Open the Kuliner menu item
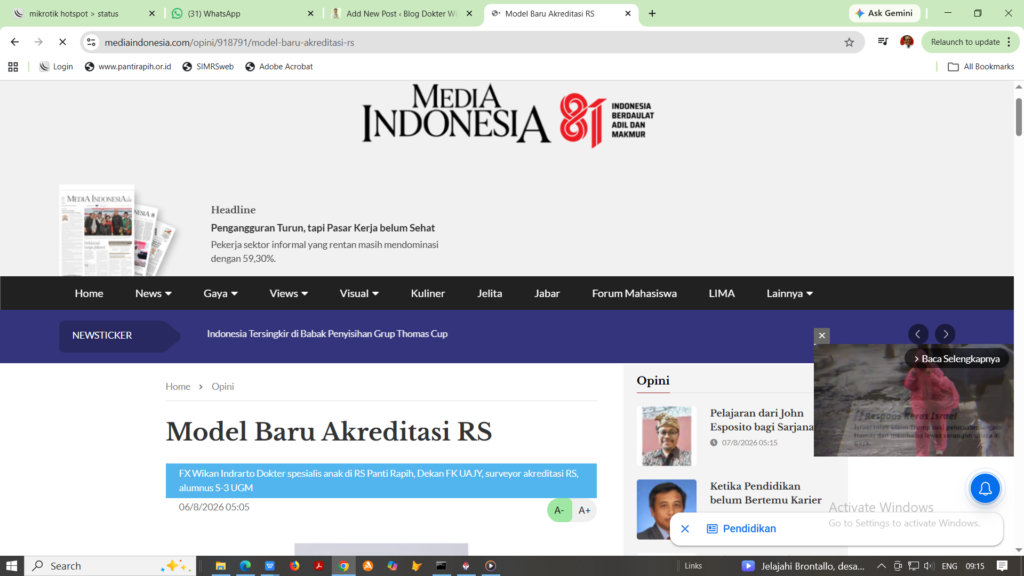This screenshot has height=576, width=1024. pos(428,293)
